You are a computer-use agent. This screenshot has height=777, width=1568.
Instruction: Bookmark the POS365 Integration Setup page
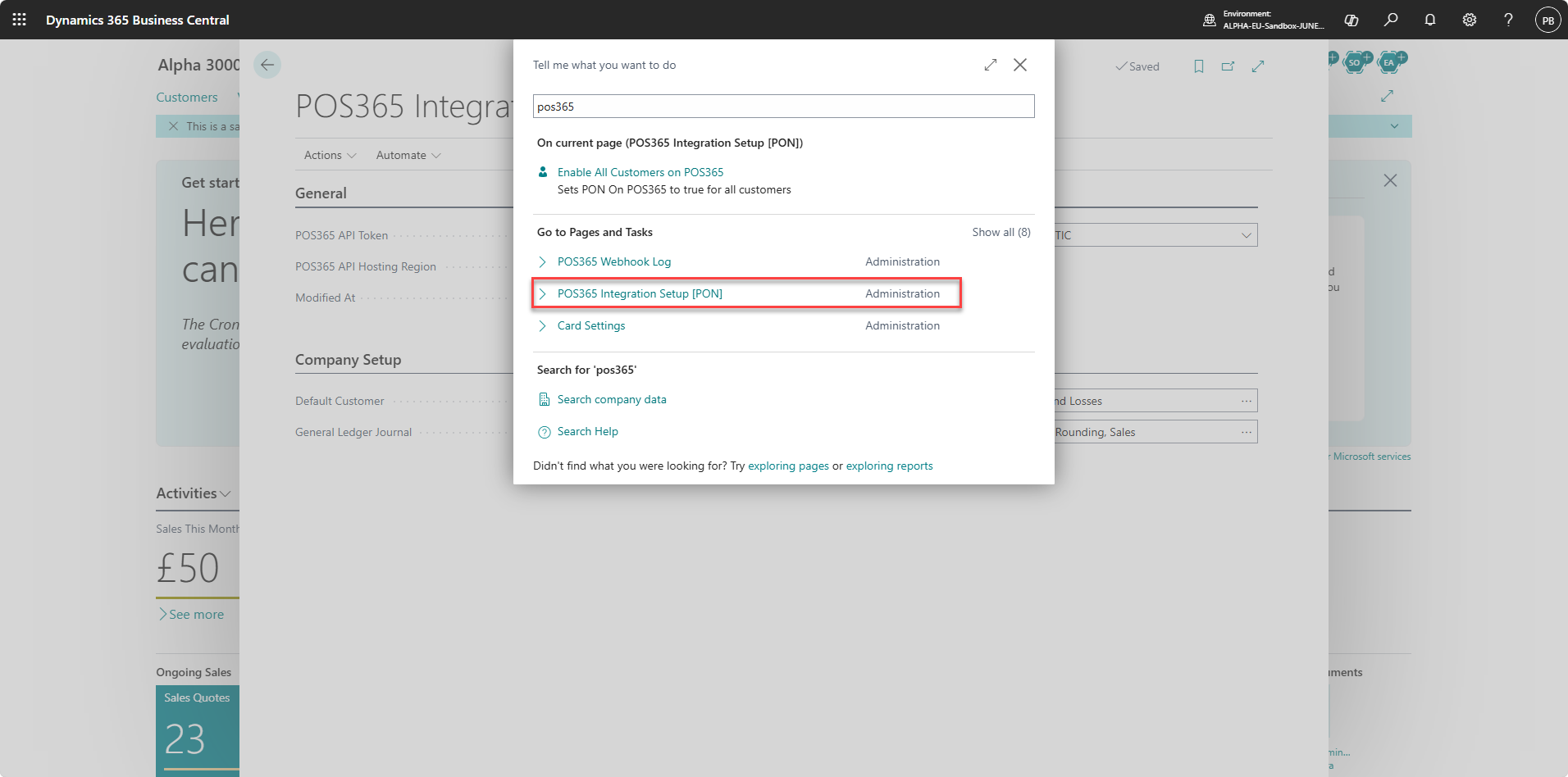point(1199,66)
